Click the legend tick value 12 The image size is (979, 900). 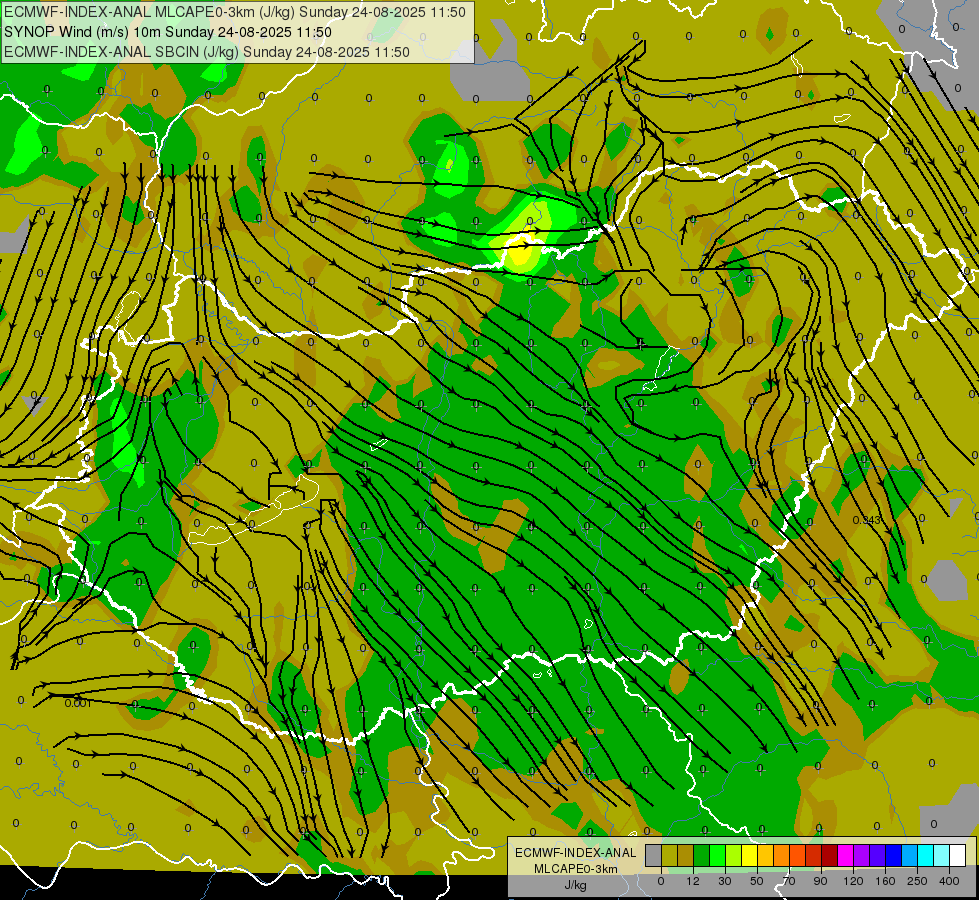click(x=693, y=881)
